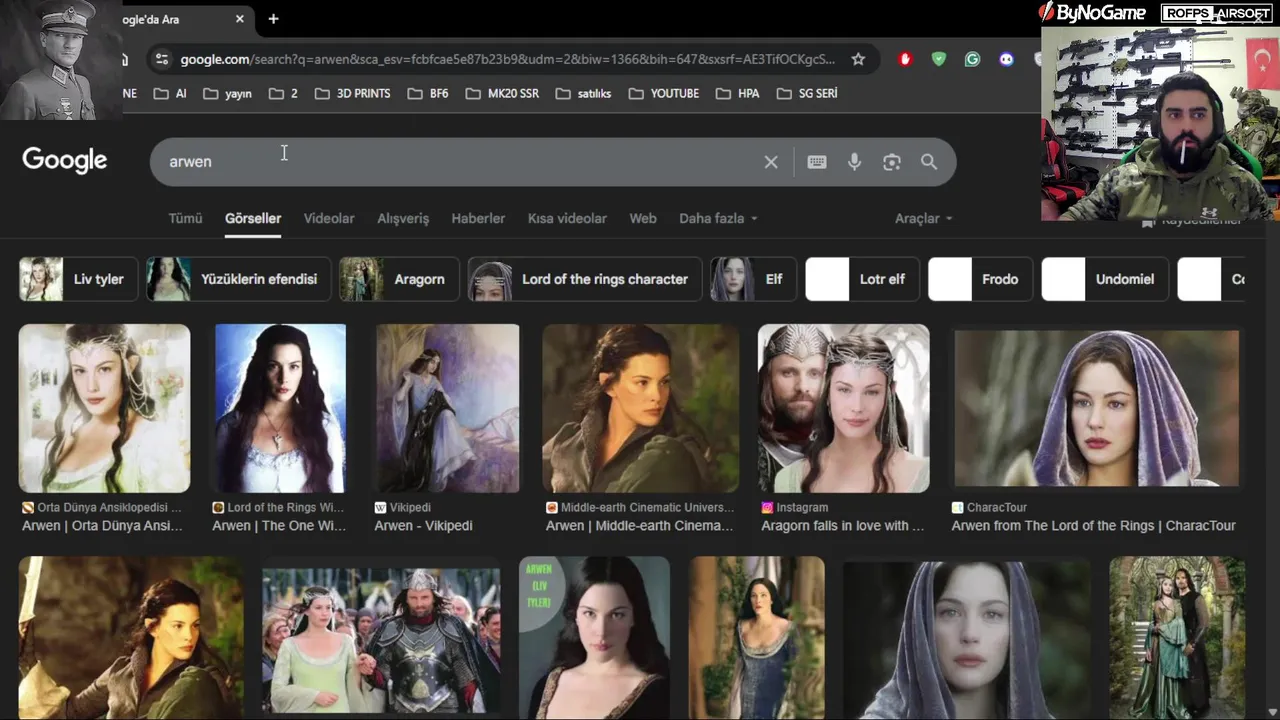Filter by the Yüzüklerin efendisi chip
1280x720 pixels.
(x=239, y=279)
